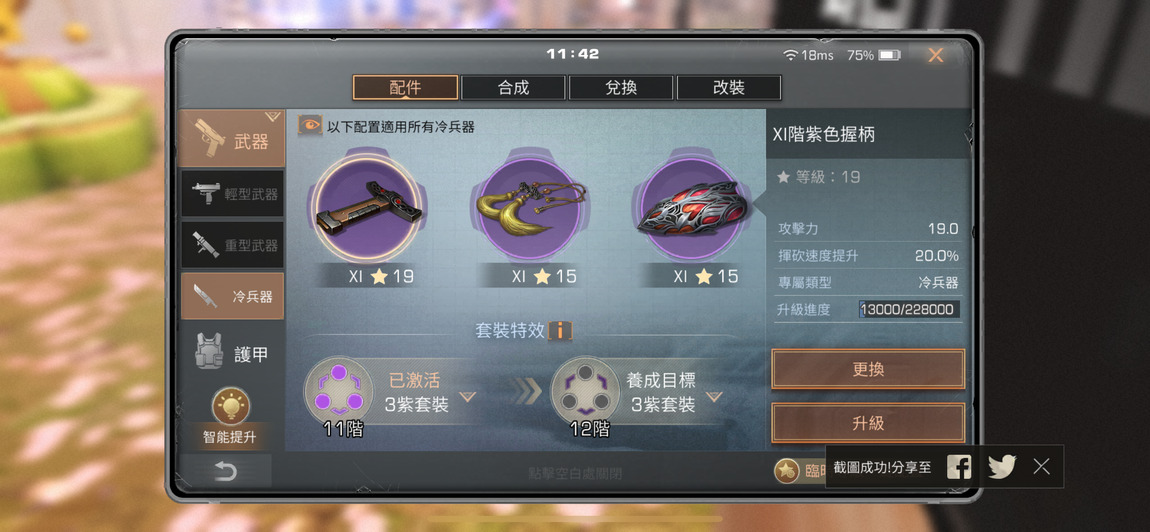Select the golden tassel accessory icon
1150x532 pixels.
click(x=529, y=208)
